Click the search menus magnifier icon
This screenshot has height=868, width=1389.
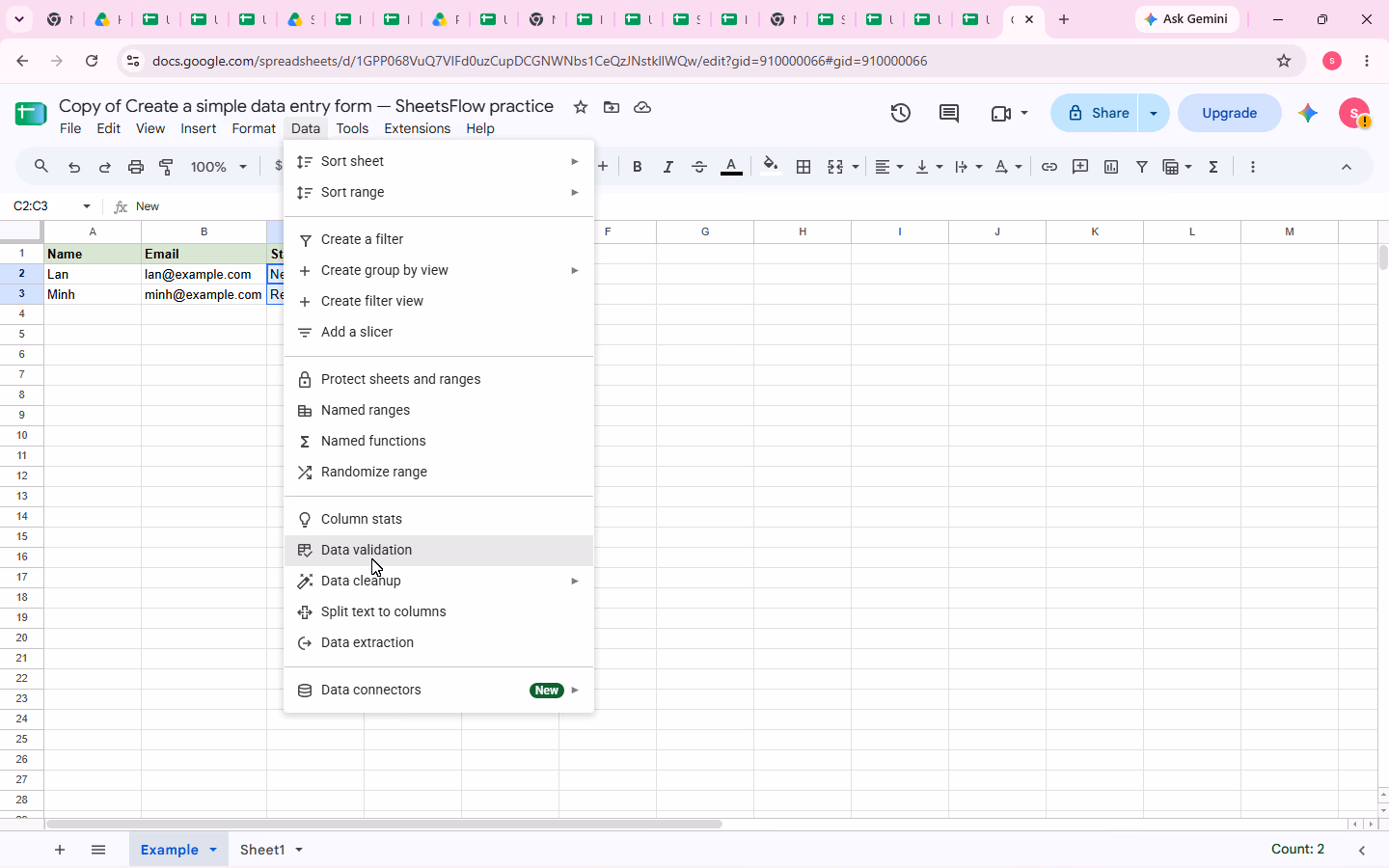(41, 167)
